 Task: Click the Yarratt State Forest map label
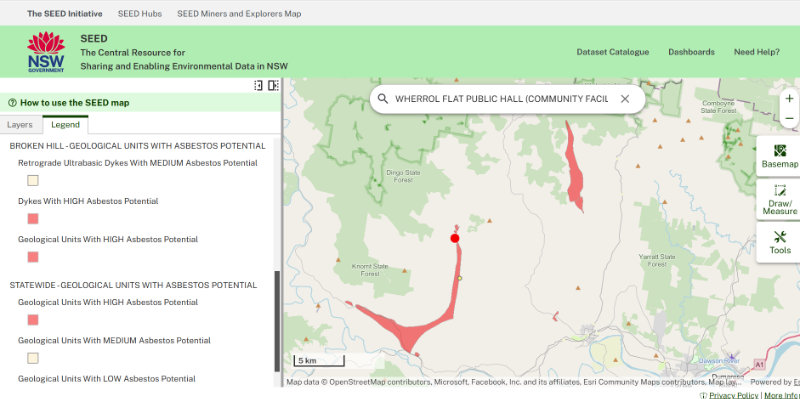coord(657,260)
